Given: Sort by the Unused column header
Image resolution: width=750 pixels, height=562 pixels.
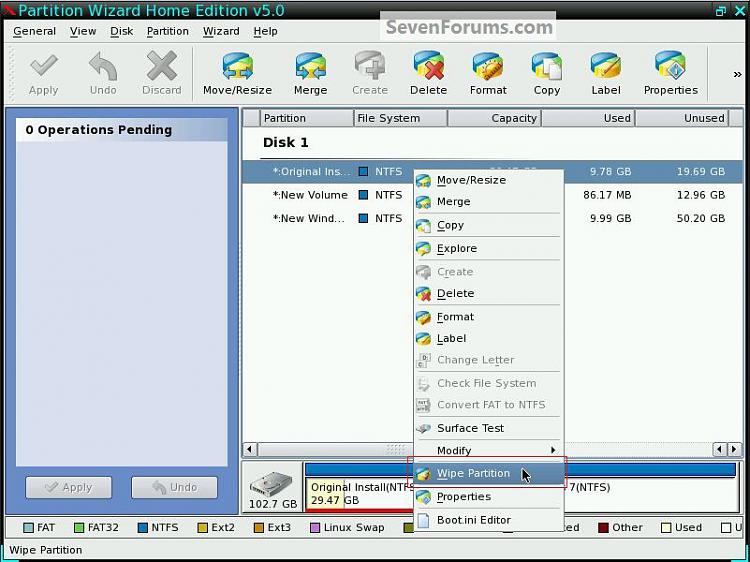Looking at the screenshot, I should click(x=682, y=118).
